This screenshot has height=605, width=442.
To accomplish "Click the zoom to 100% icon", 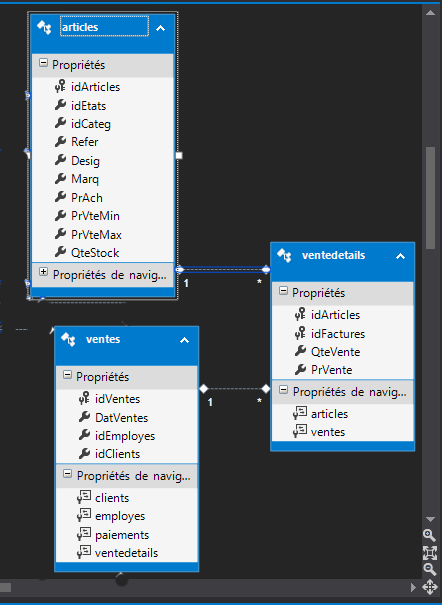I will click(429, 553).
